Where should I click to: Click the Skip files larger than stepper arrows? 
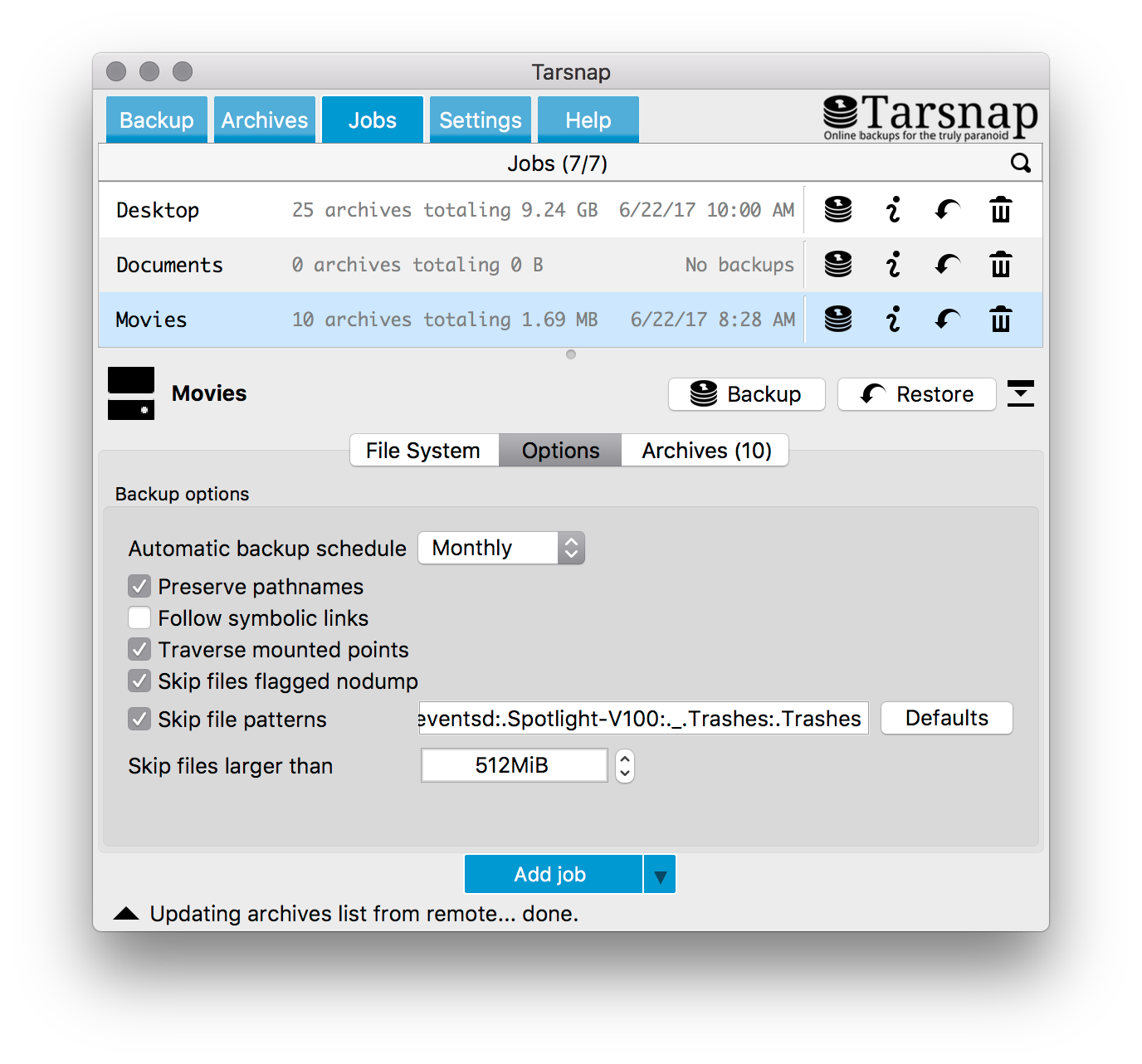point(625,765)
